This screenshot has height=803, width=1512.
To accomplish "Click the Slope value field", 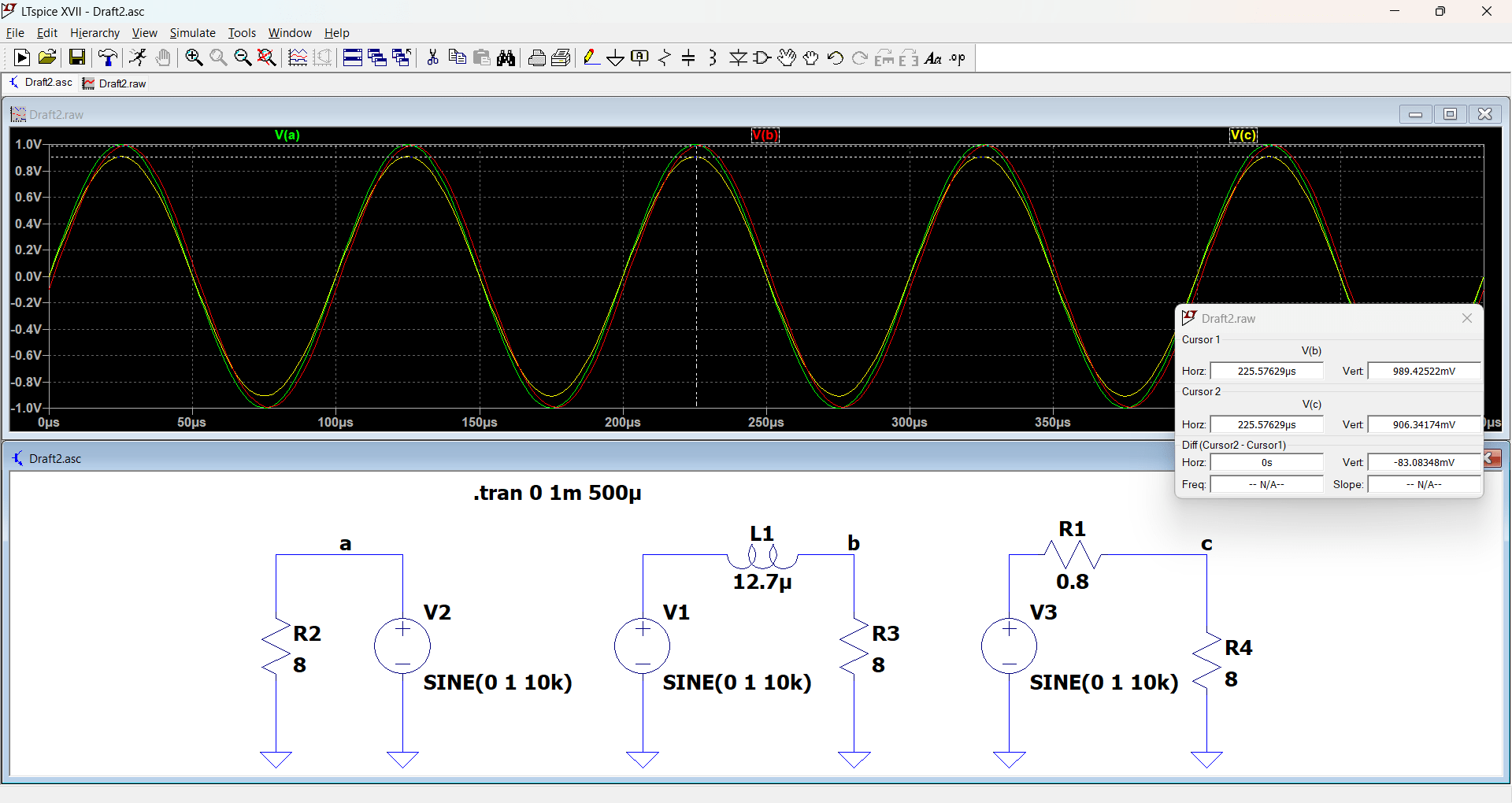I will pos(1425,484).
